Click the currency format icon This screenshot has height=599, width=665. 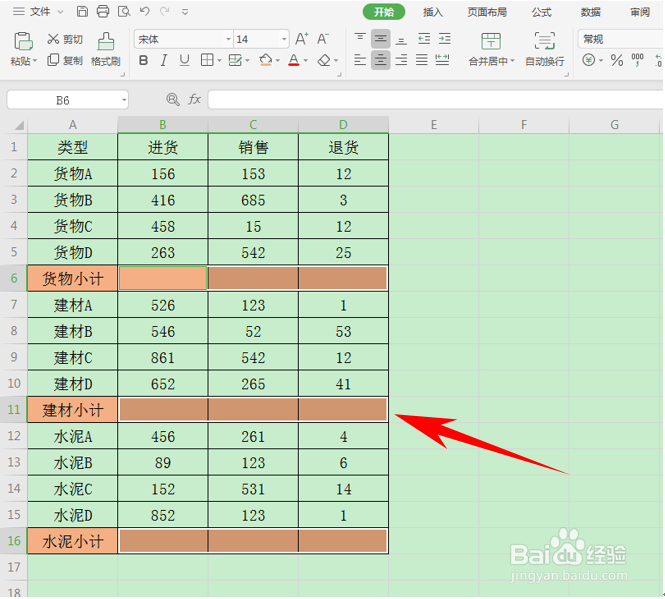(x=589, y=60)
